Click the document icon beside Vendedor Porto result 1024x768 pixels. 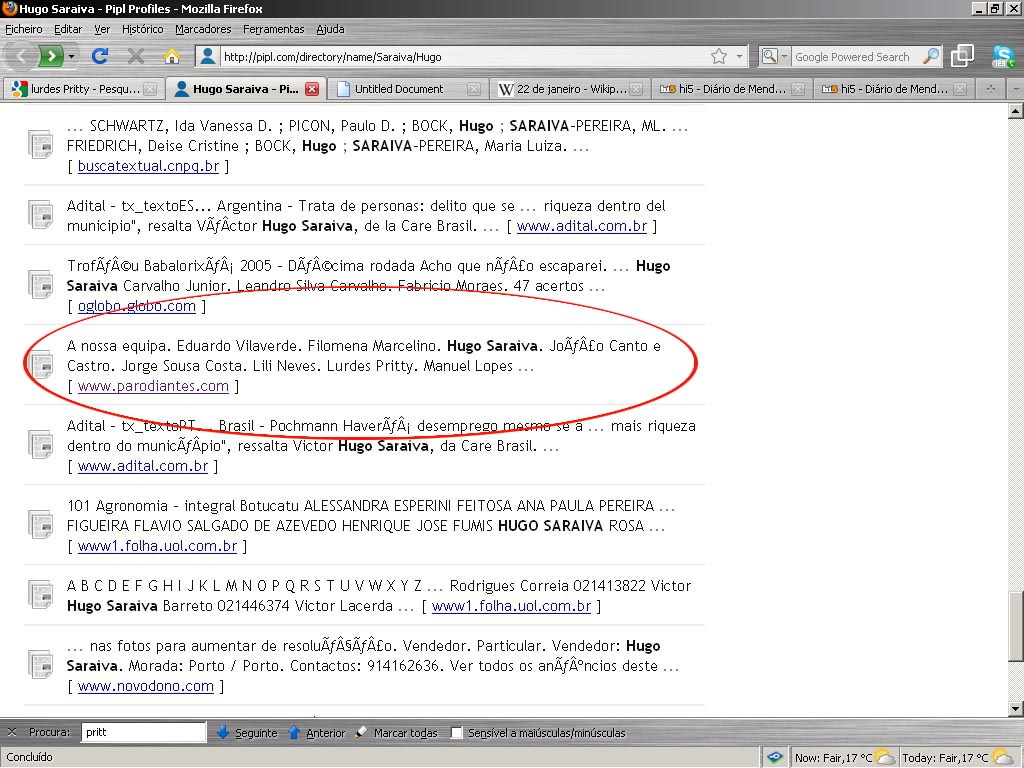tap(41, 664)
